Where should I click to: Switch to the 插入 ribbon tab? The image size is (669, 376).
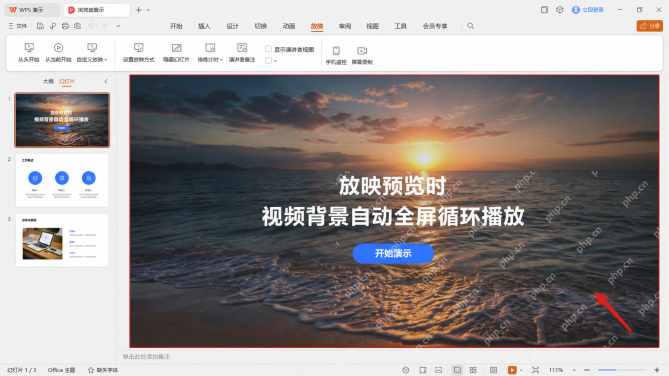204,26
